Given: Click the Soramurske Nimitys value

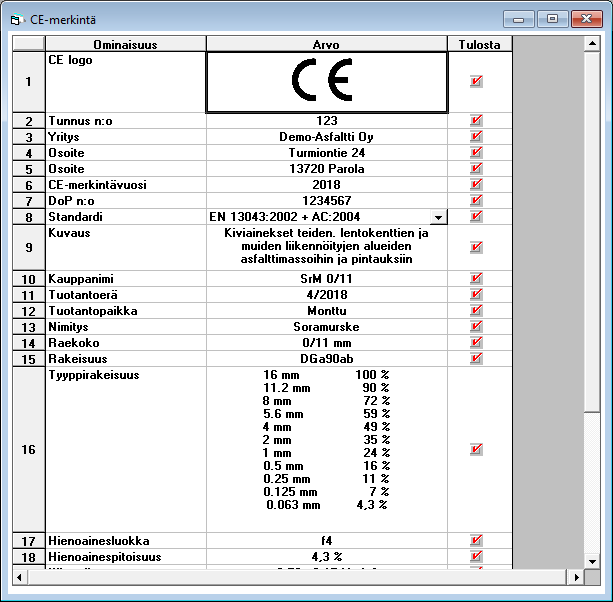Looking at the screenshot, I should click(x=326, y=327).
